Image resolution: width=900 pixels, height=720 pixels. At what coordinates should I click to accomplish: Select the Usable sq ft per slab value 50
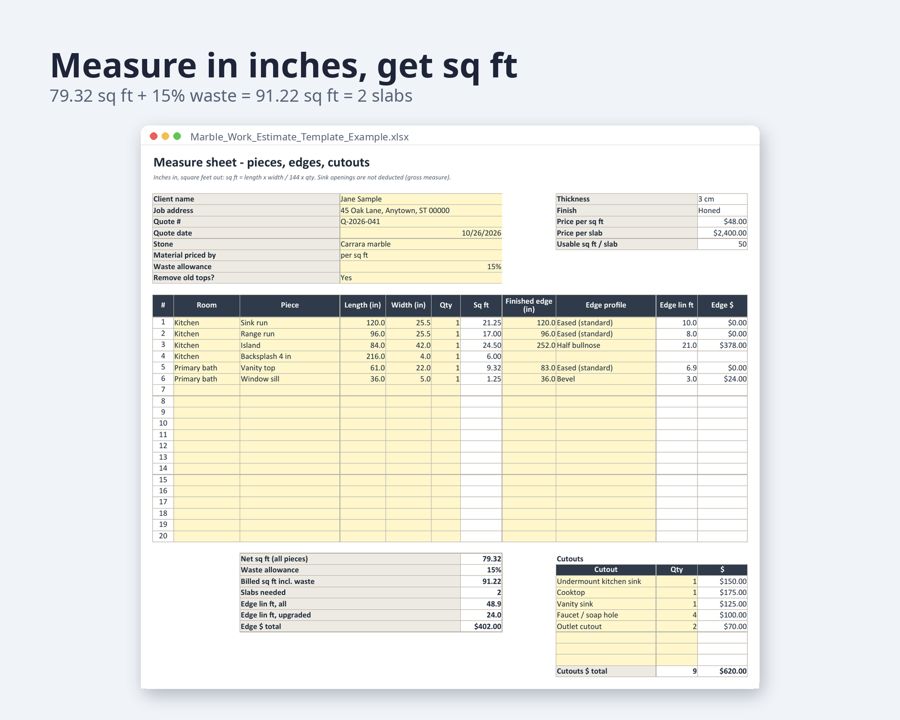click(722, 243)
